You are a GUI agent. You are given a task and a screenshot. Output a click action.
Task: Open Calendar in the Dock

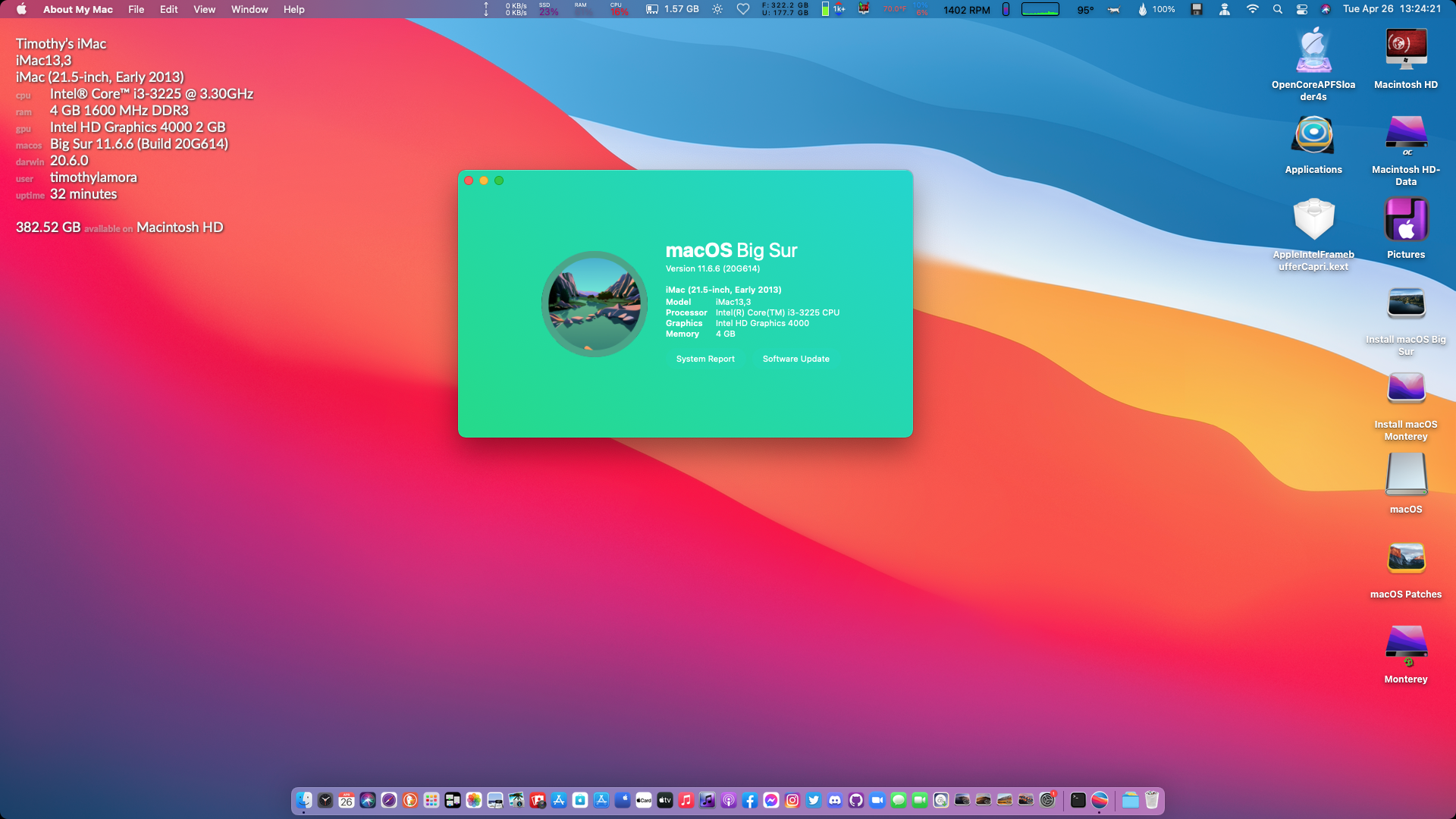point(347,800)
